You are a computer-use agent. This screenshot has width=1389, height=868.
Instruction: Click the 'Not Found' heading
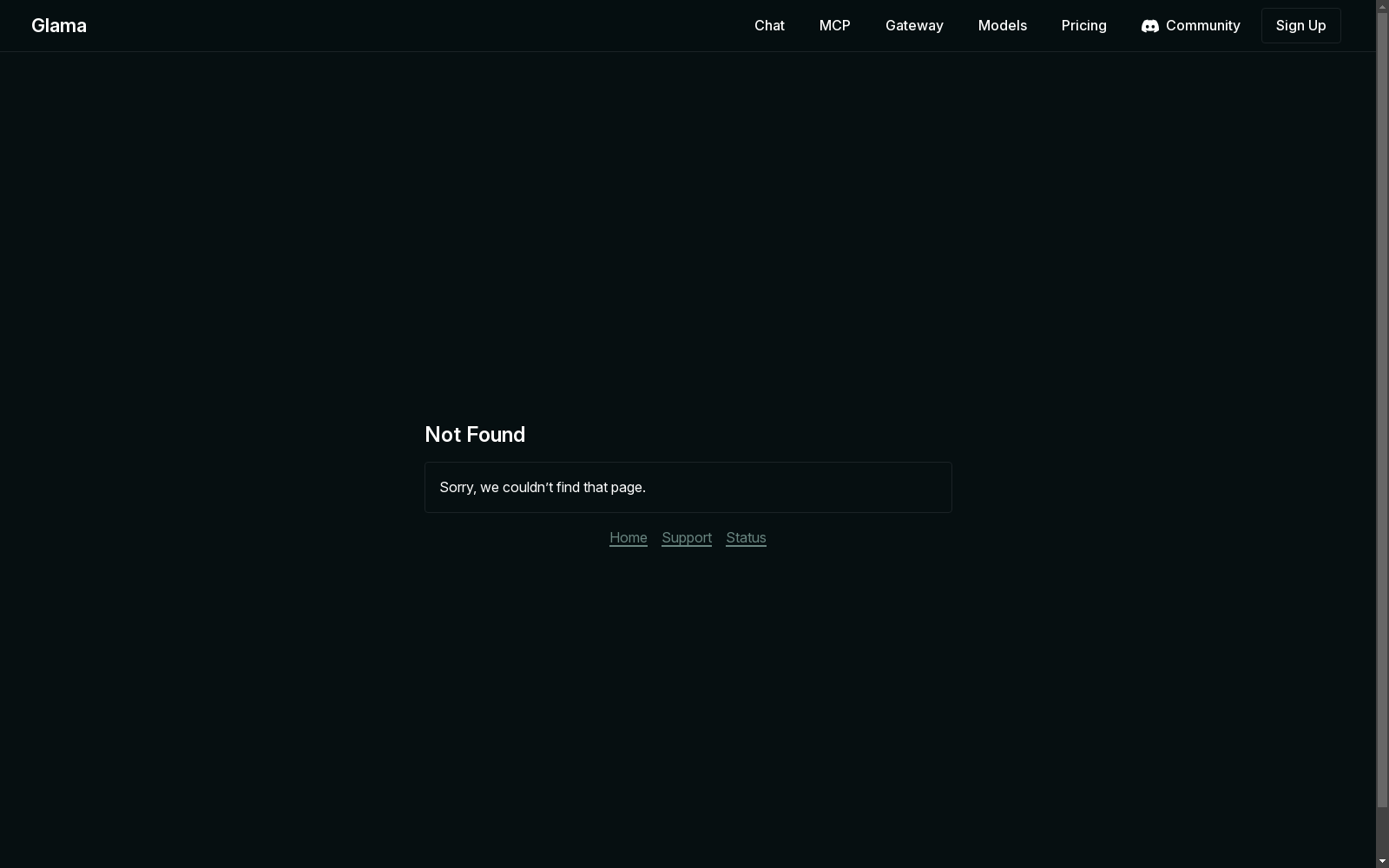[475, 434]
